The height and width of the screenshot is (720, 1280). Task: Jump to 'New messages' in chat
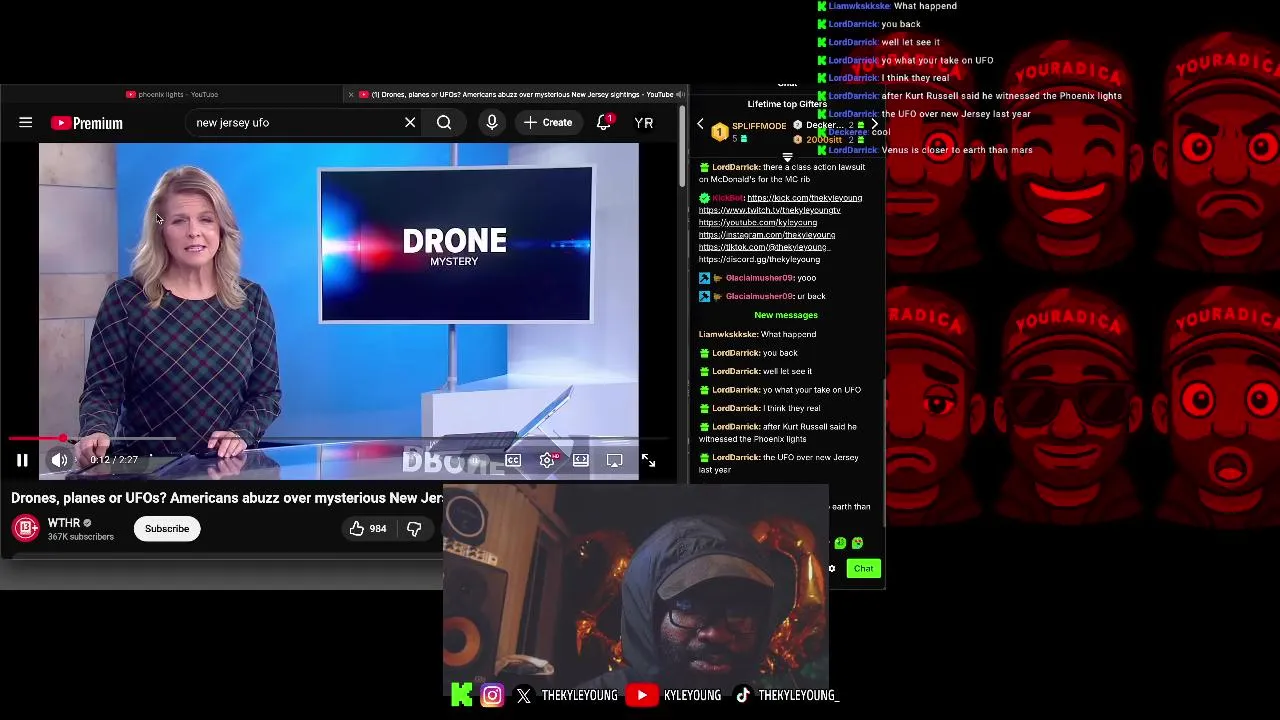[786, 315]
